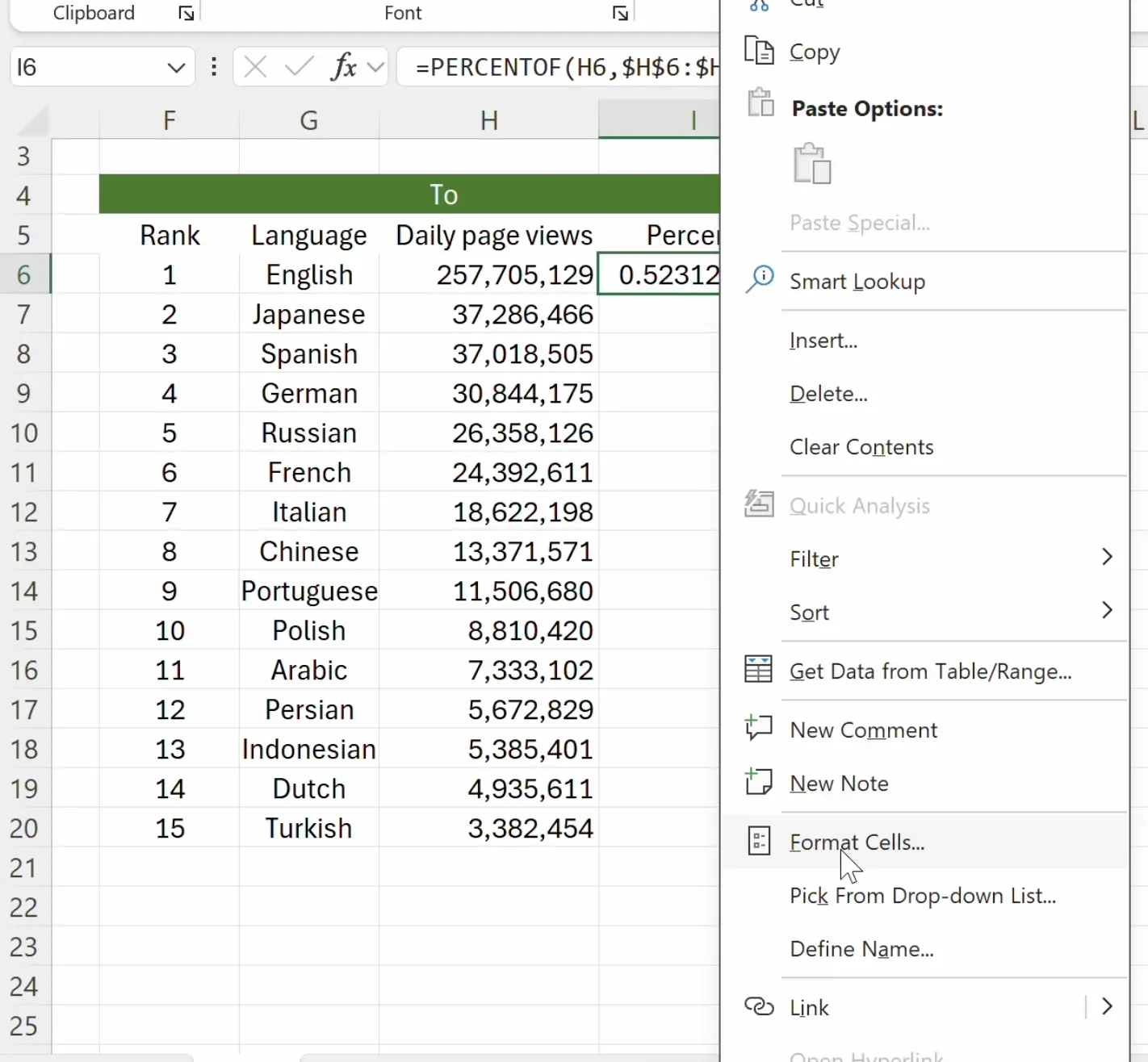Select the cell containing English
The image size is (1148, 1062).
(308, 274)
